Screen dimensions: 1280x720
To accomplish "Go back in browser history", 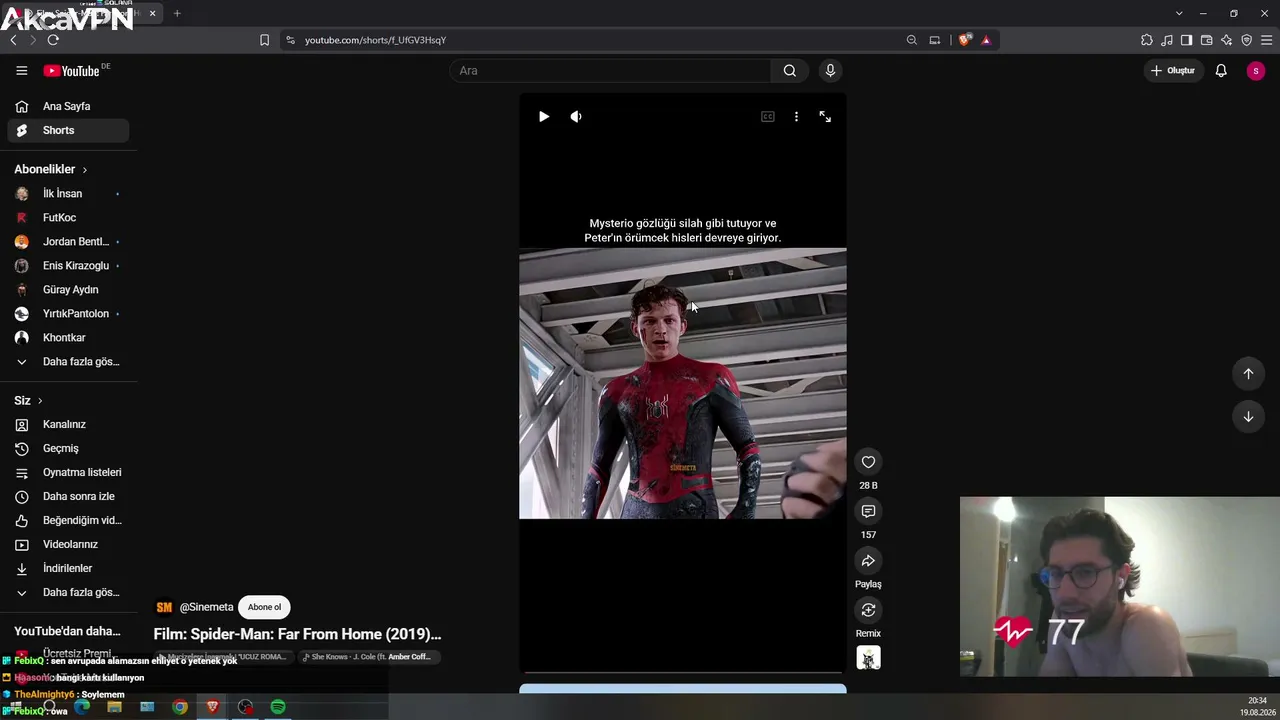I will (x=13, y=40).
